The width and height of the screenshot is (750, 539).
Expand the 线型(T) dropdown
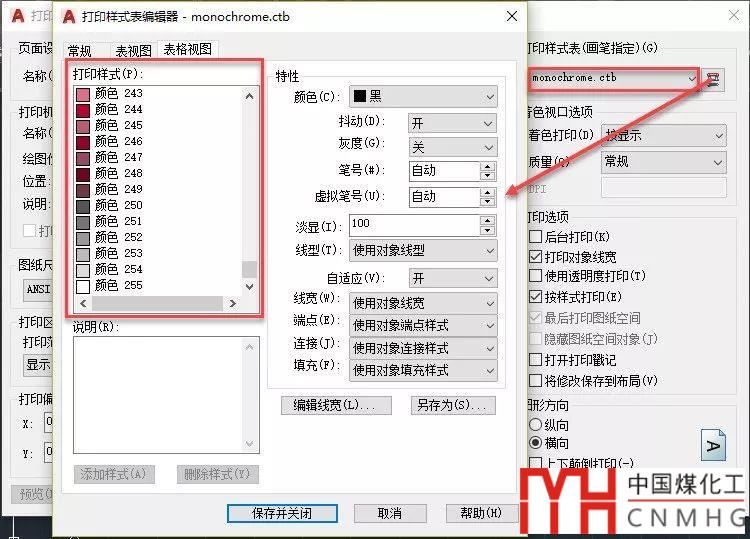point(423,250)
